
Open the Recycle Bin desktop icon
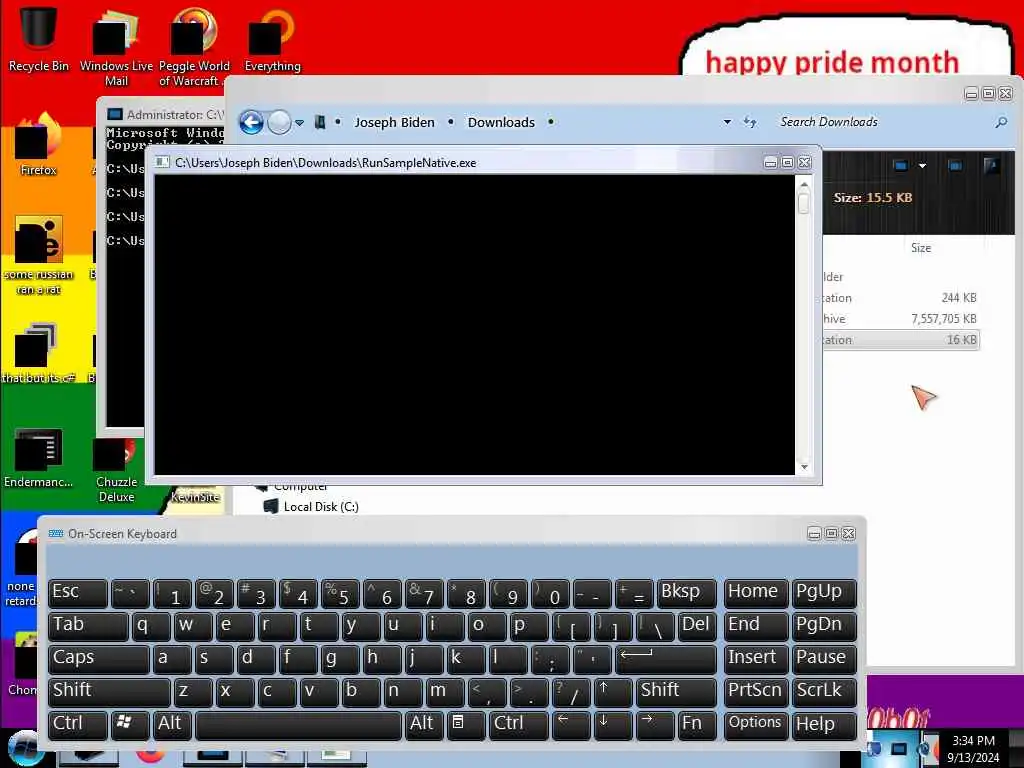point(38,38)
